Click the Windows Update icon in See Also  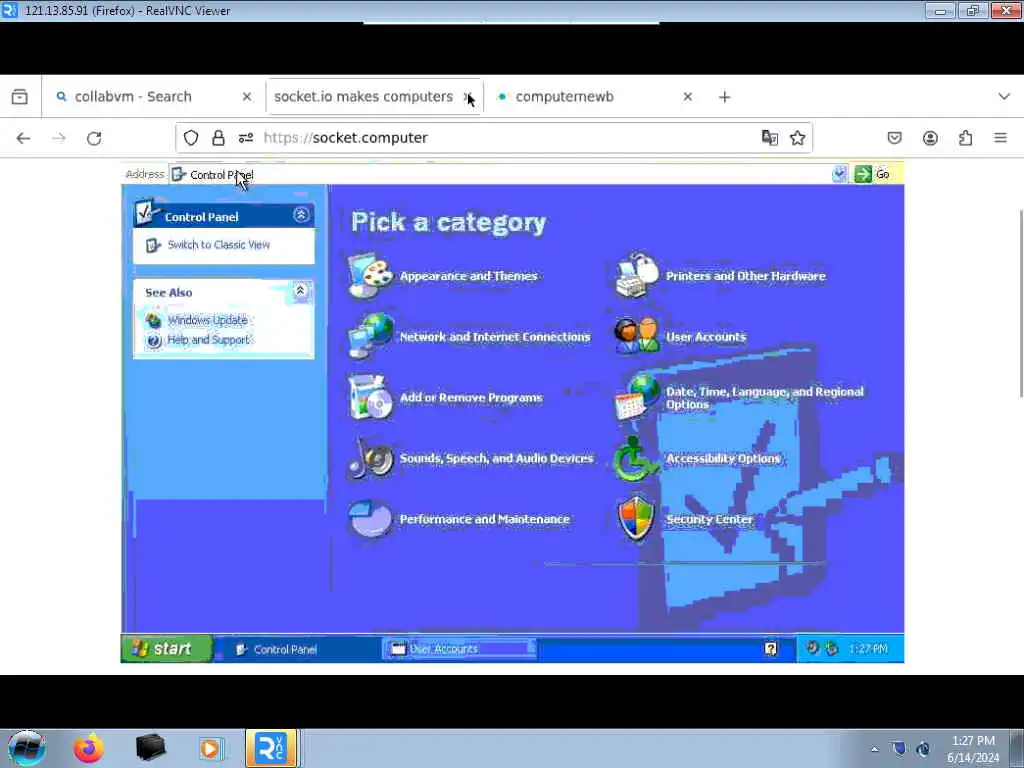[x=153, y=320]
